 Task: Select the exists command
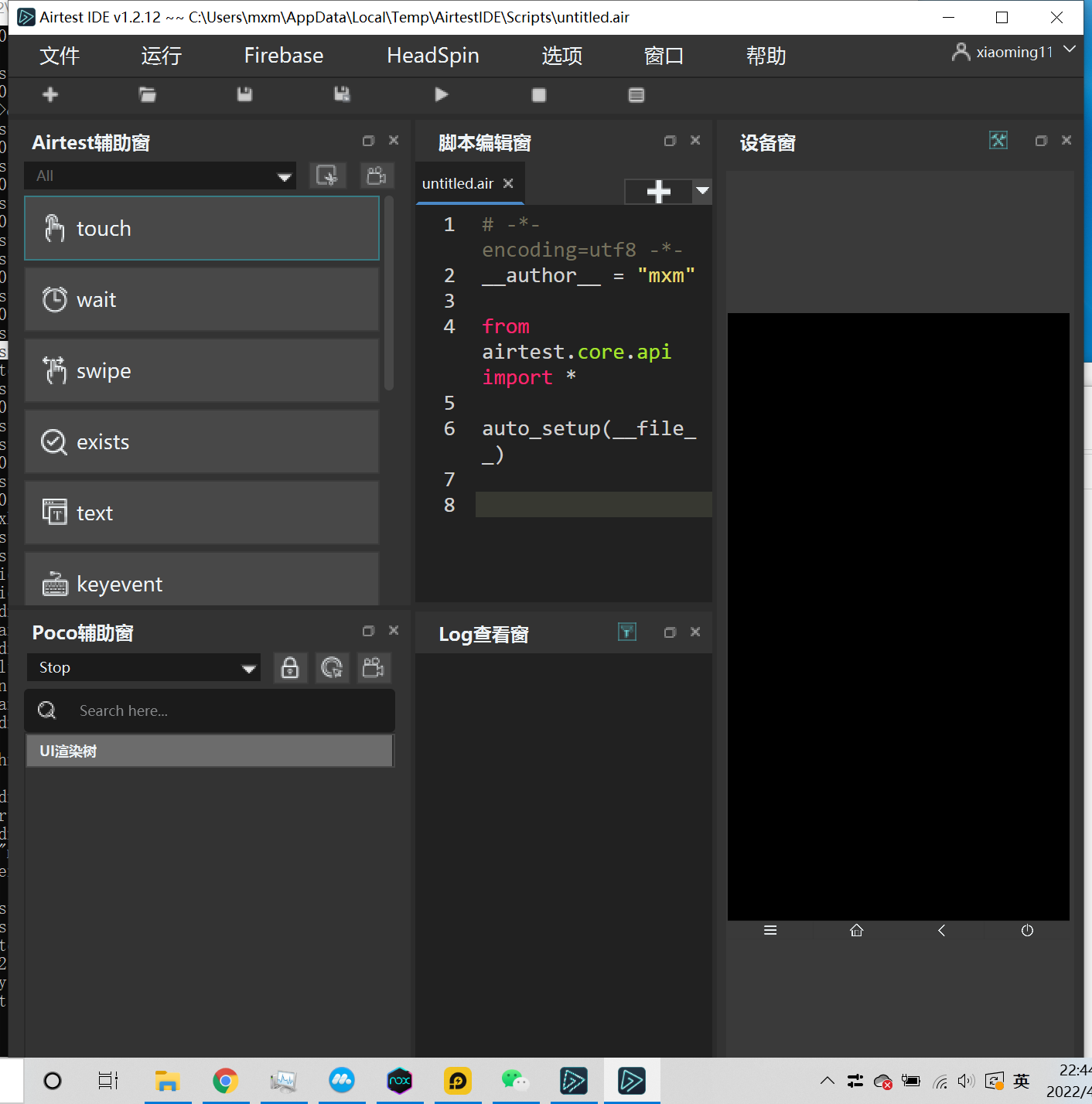tap(202, 441)
